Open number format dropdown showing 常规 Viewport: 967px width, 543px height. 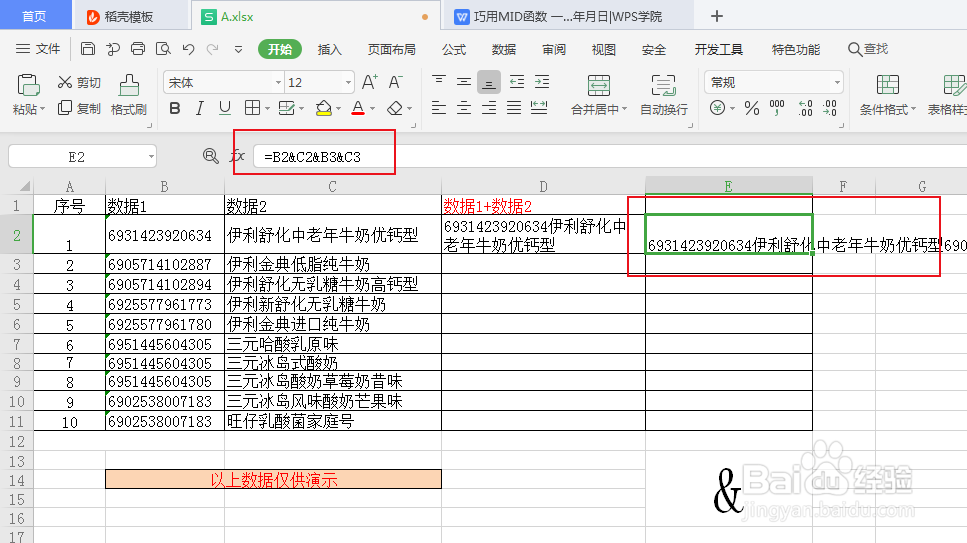tap(837, 82)
